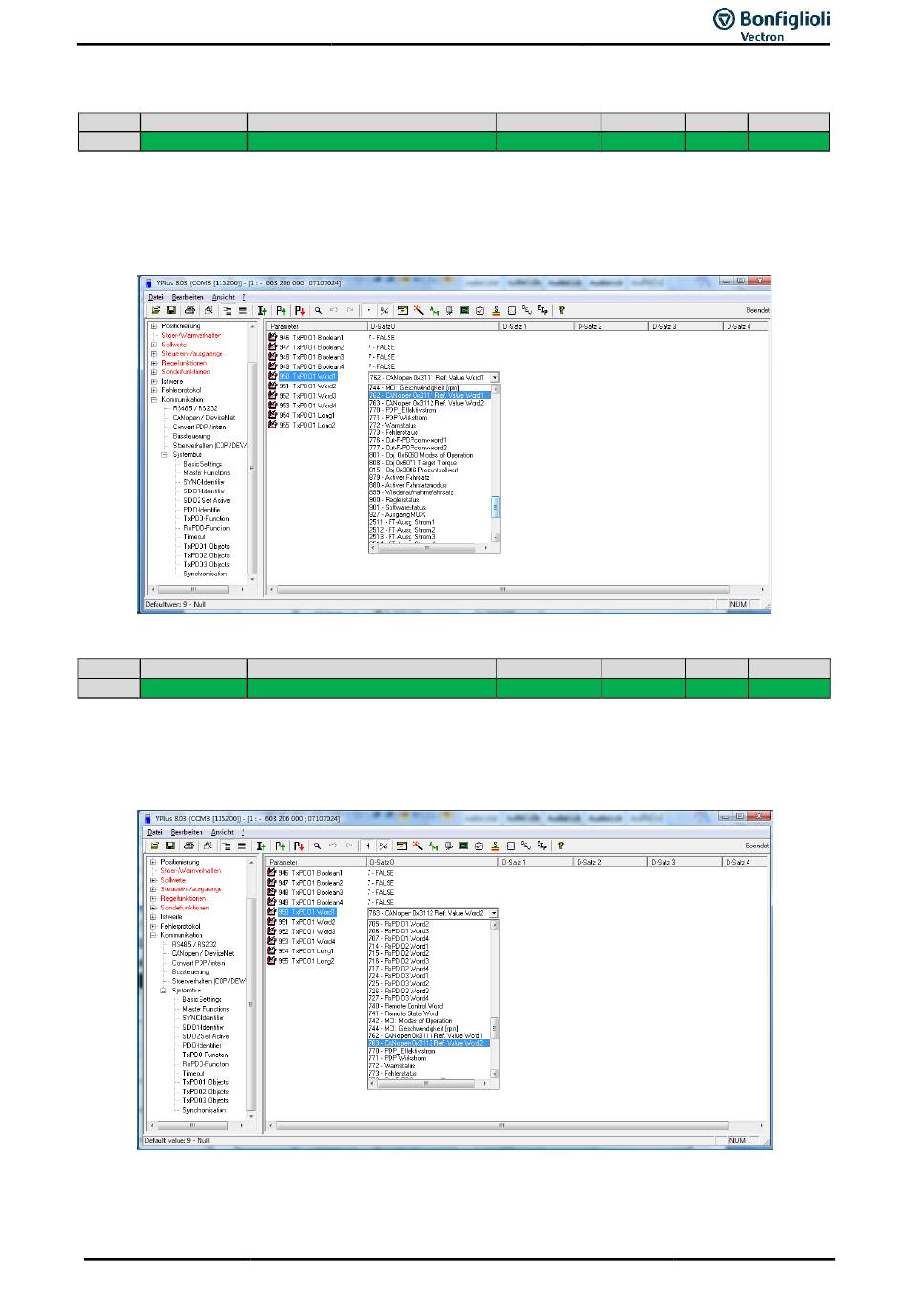
Task: Green P upload arrow icon, upper VPlus toolbar
Action: [x=281, y=310]
